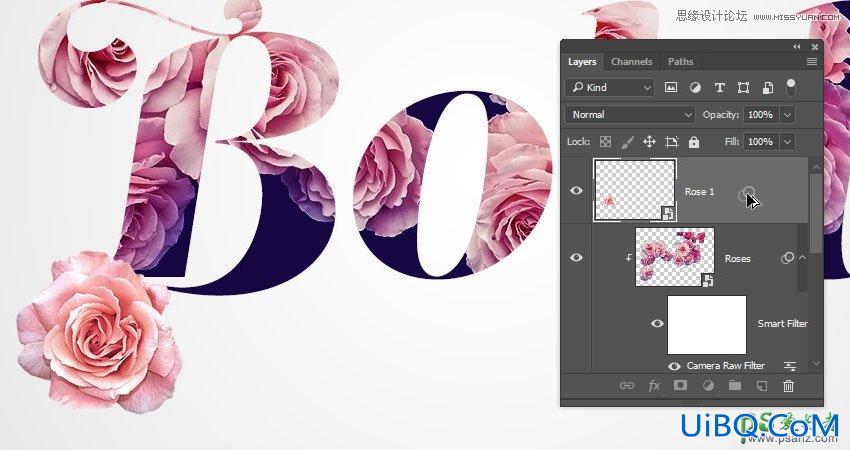Filter layers by type (text) layers
Viewport: 850px width, 450px height.
click(x=719, y=87)
